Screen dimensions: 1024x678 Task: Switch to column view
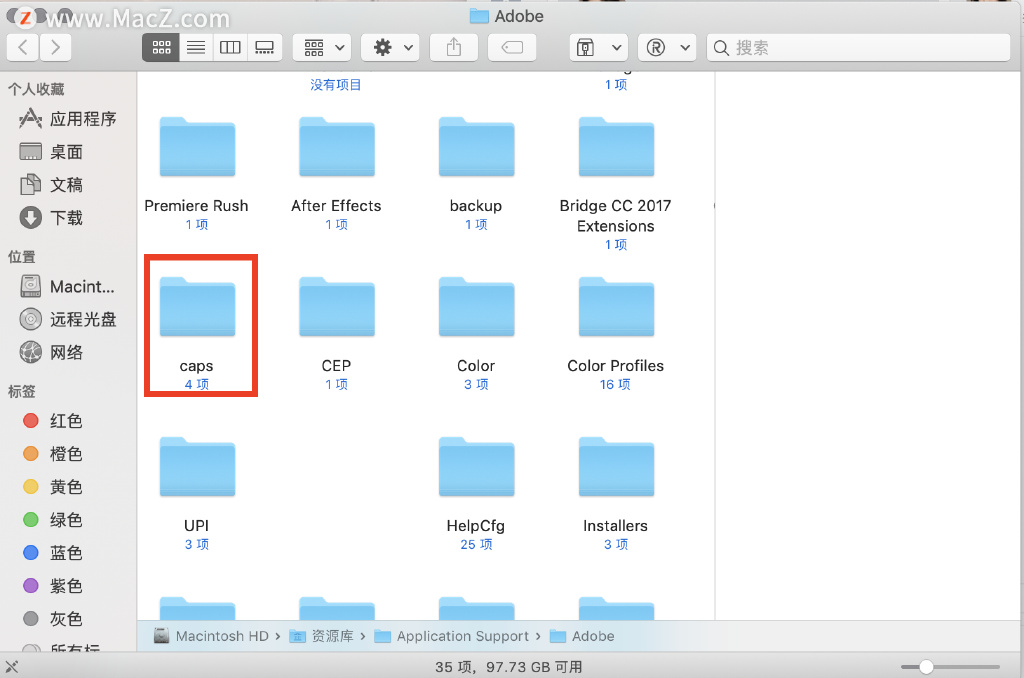pos(230,47)
